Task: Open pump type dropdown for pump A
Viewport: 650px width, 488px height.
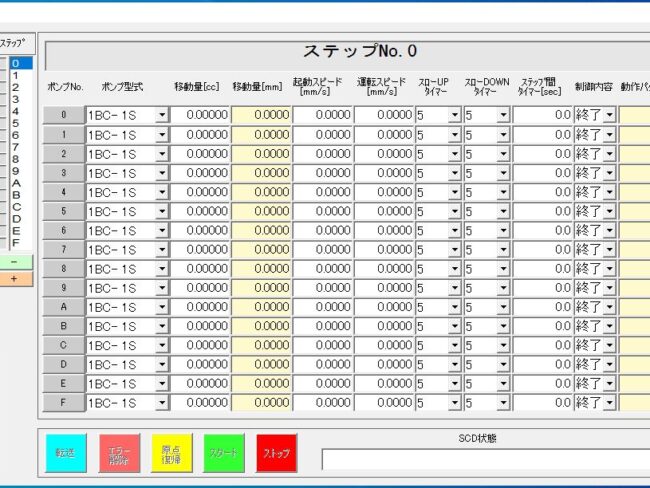Action: [x=162, y=307]
